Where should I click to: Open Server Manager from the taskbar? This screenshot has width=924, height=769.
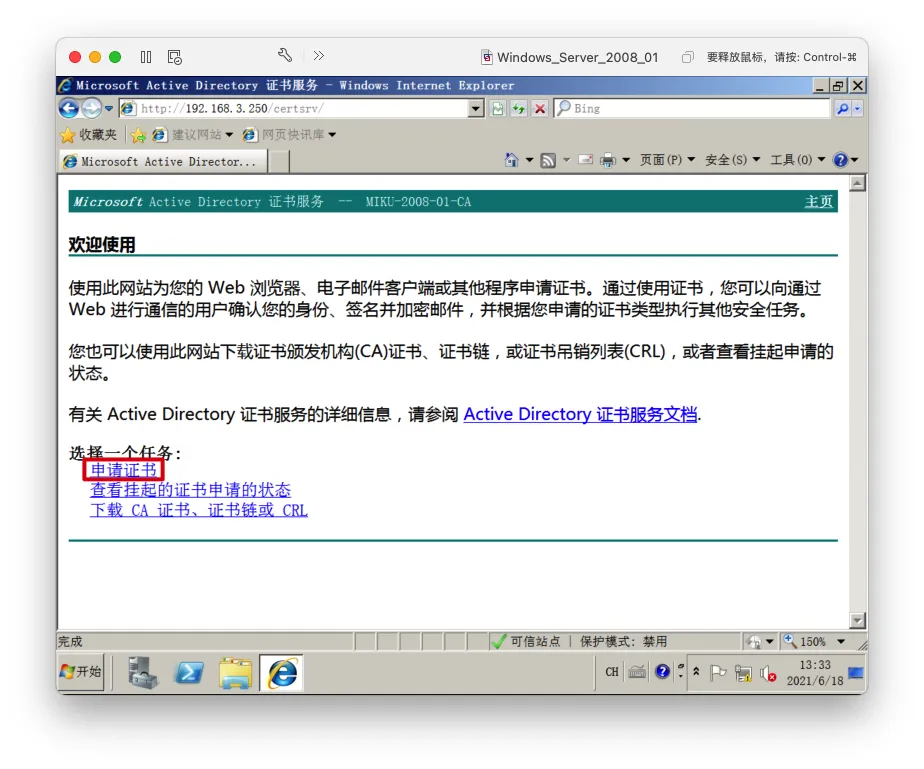(x=143, y=672)
